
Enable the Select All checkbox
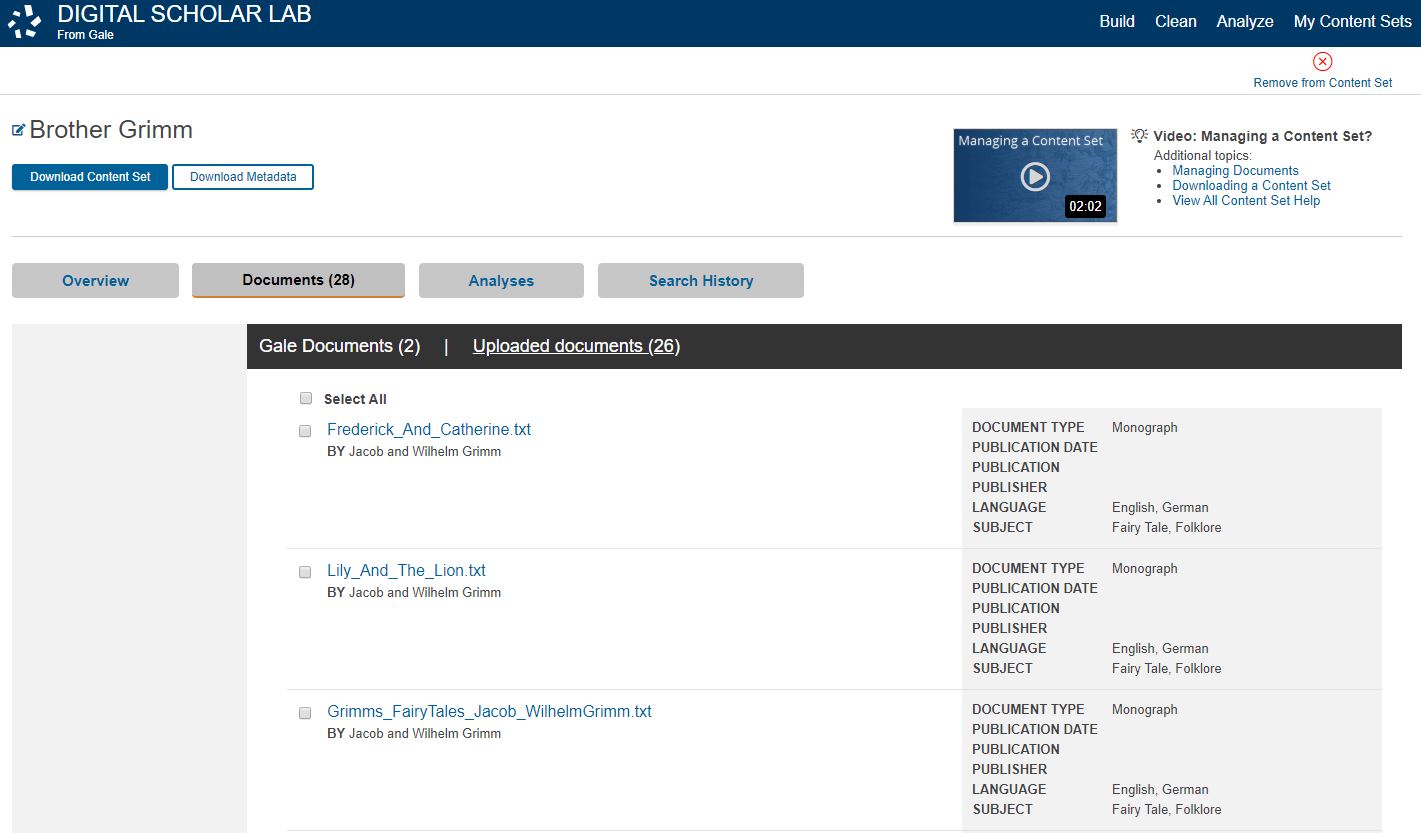(x=306, y=398)
